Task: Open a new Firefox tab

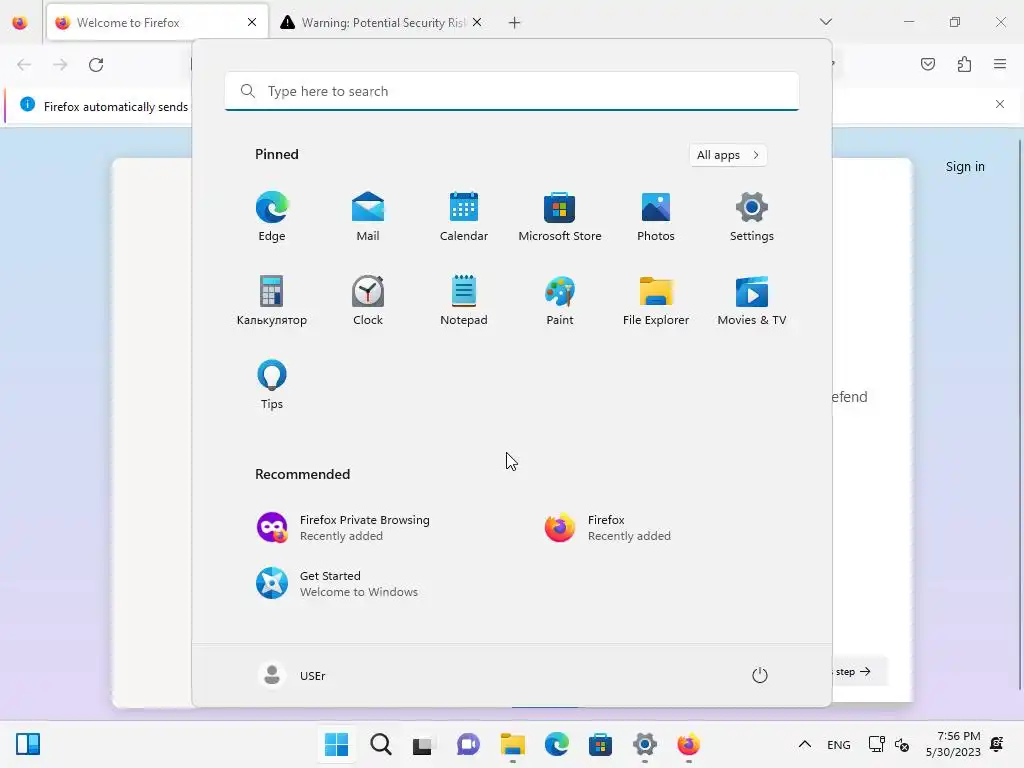Action: 515,23
